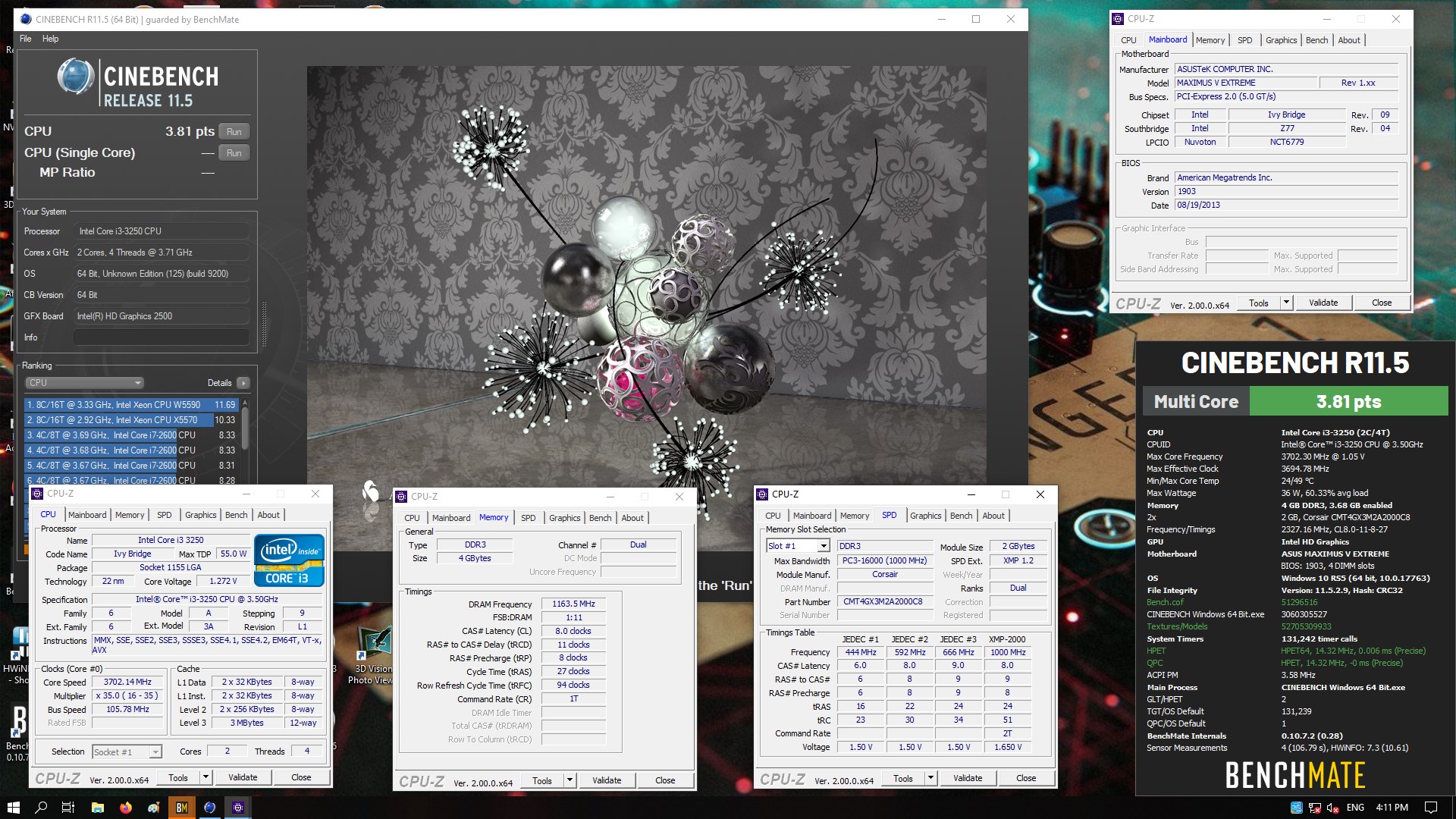Image resolution: width=1456 pixels, height=819 pixels.
Task: Click the Bench.cof green file entry
Action: coord(1165,602)
